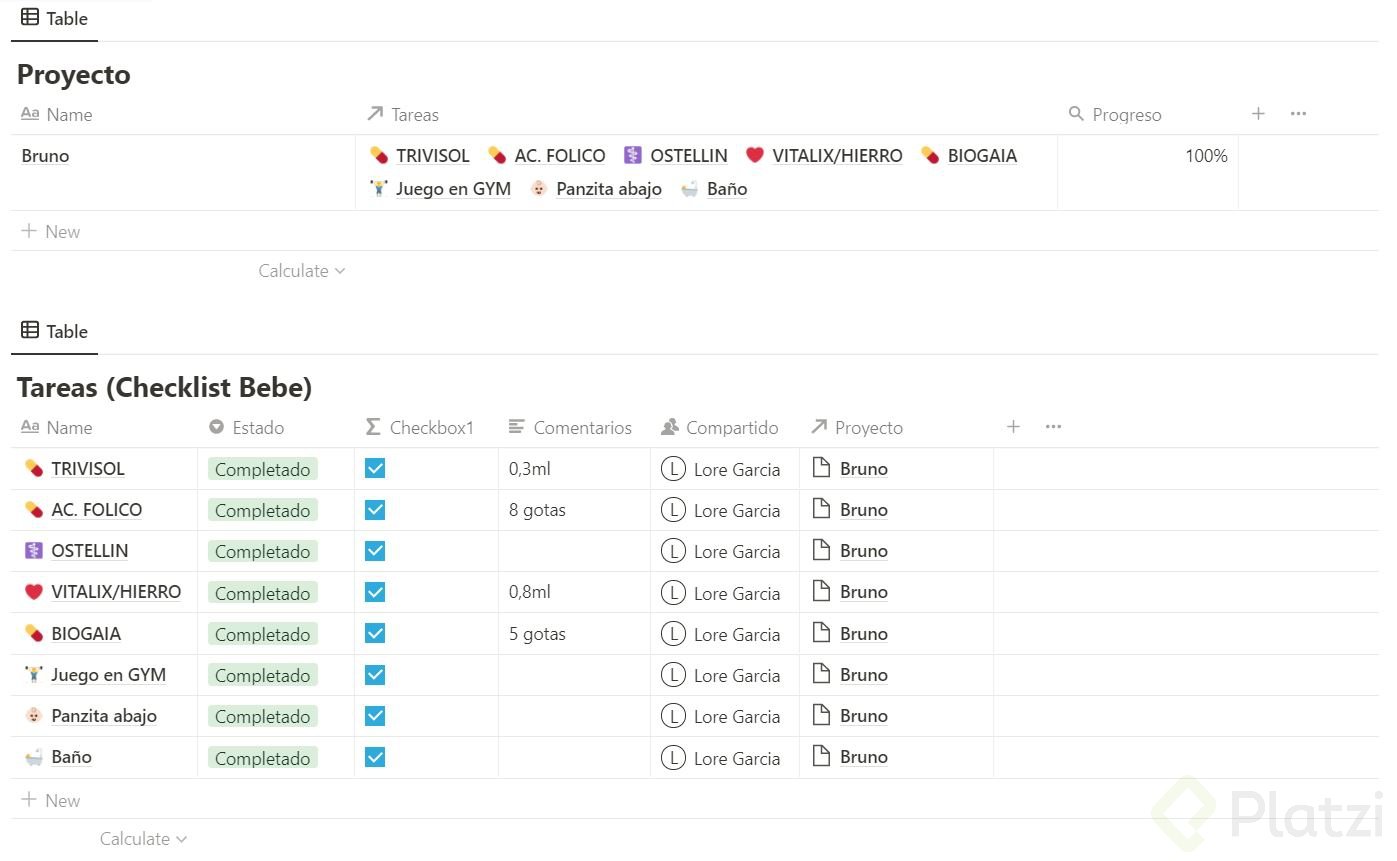This screenshot has width=1397, height=861.
Task: Uncheck the Checkbox1 box for TRIVISOL
Action: 375,468
